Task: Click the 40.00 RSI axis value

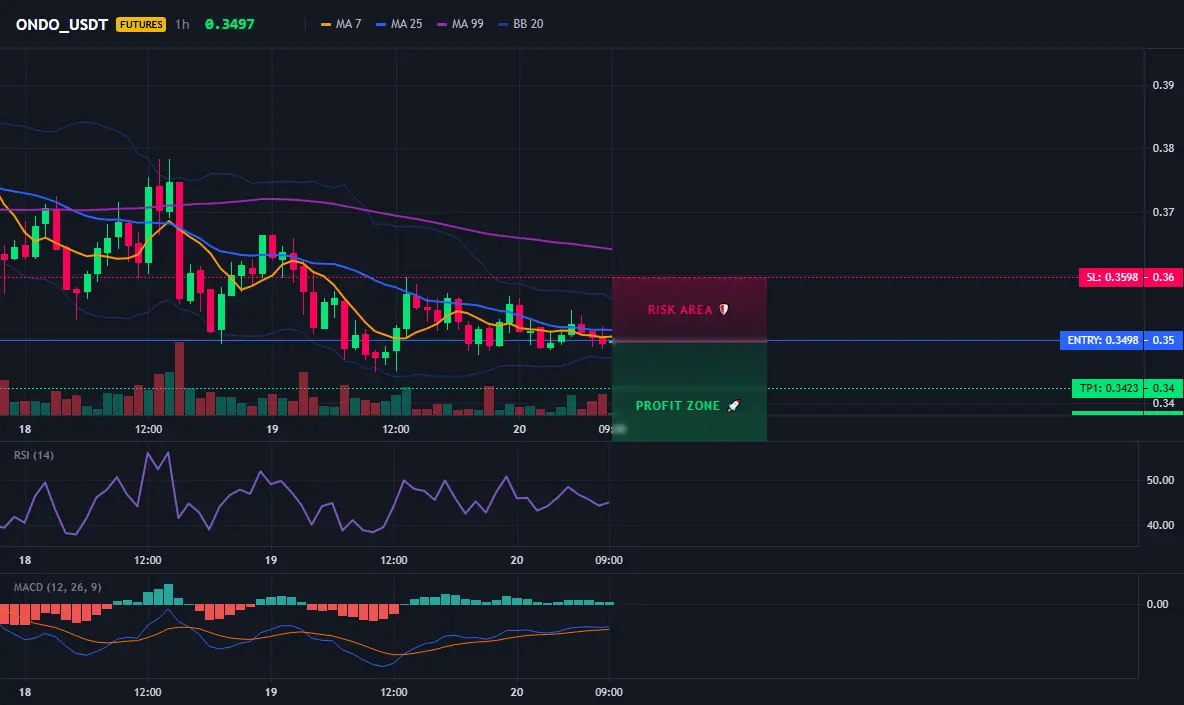Action: 1160,525
